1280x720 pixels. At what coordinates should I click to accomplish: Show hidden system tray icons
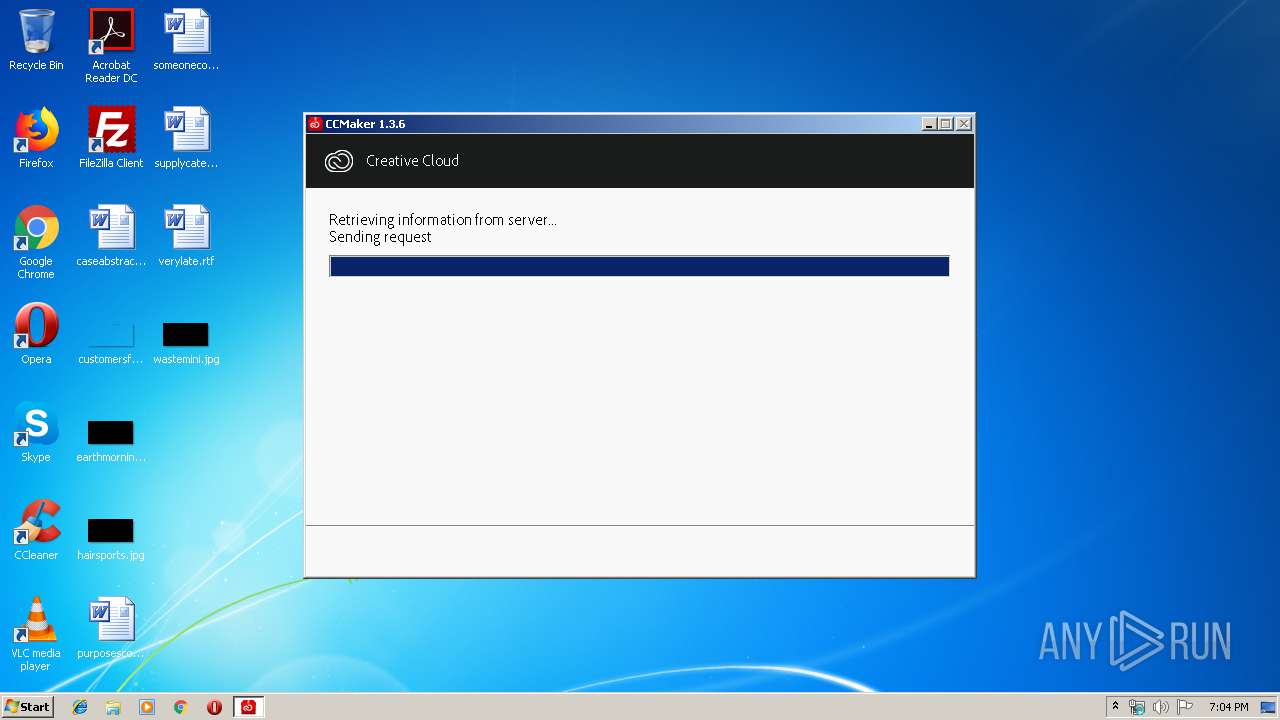(x=1115, y=707)
